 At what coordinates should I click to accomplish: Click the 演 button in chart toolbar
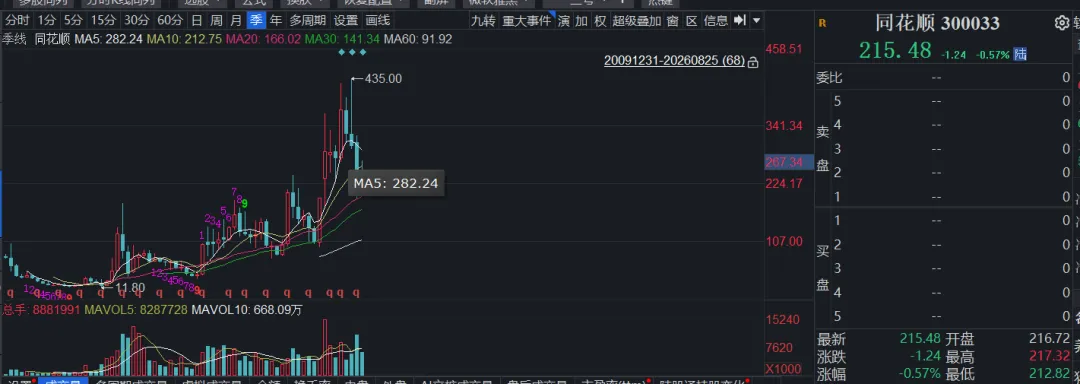563,20
